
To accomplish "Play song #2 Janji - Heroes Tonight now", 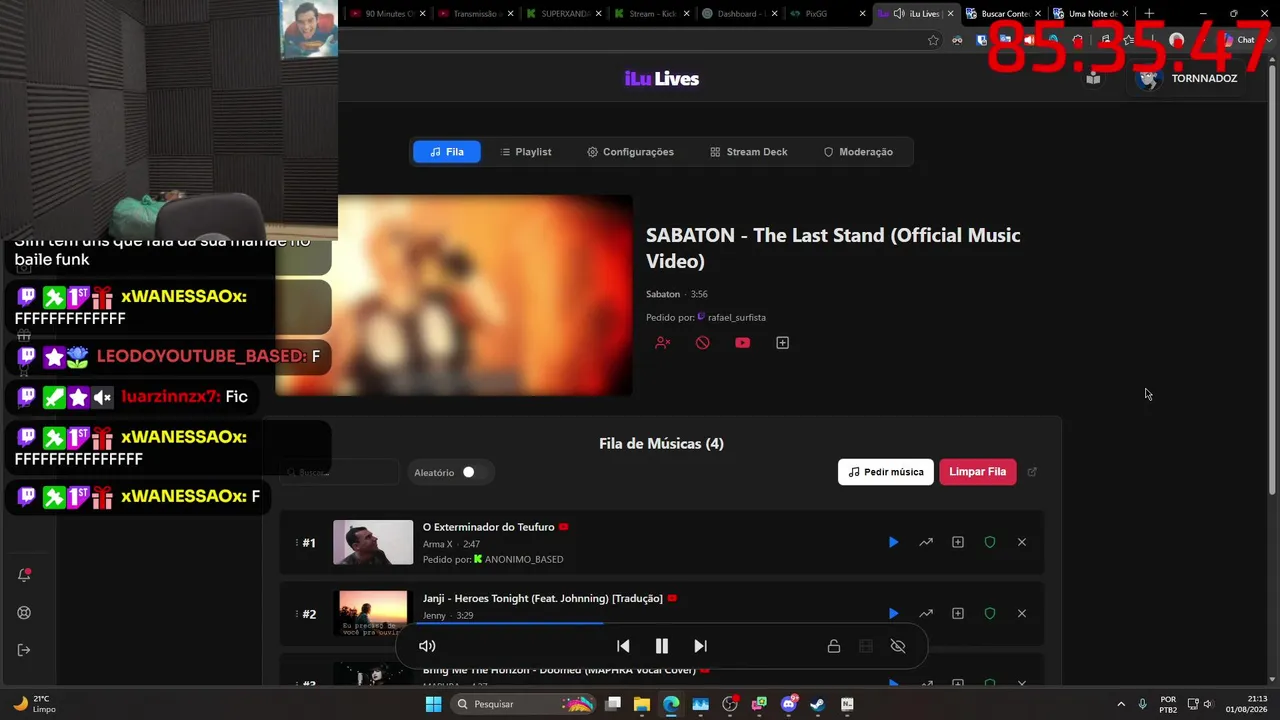I will (893, 613).
